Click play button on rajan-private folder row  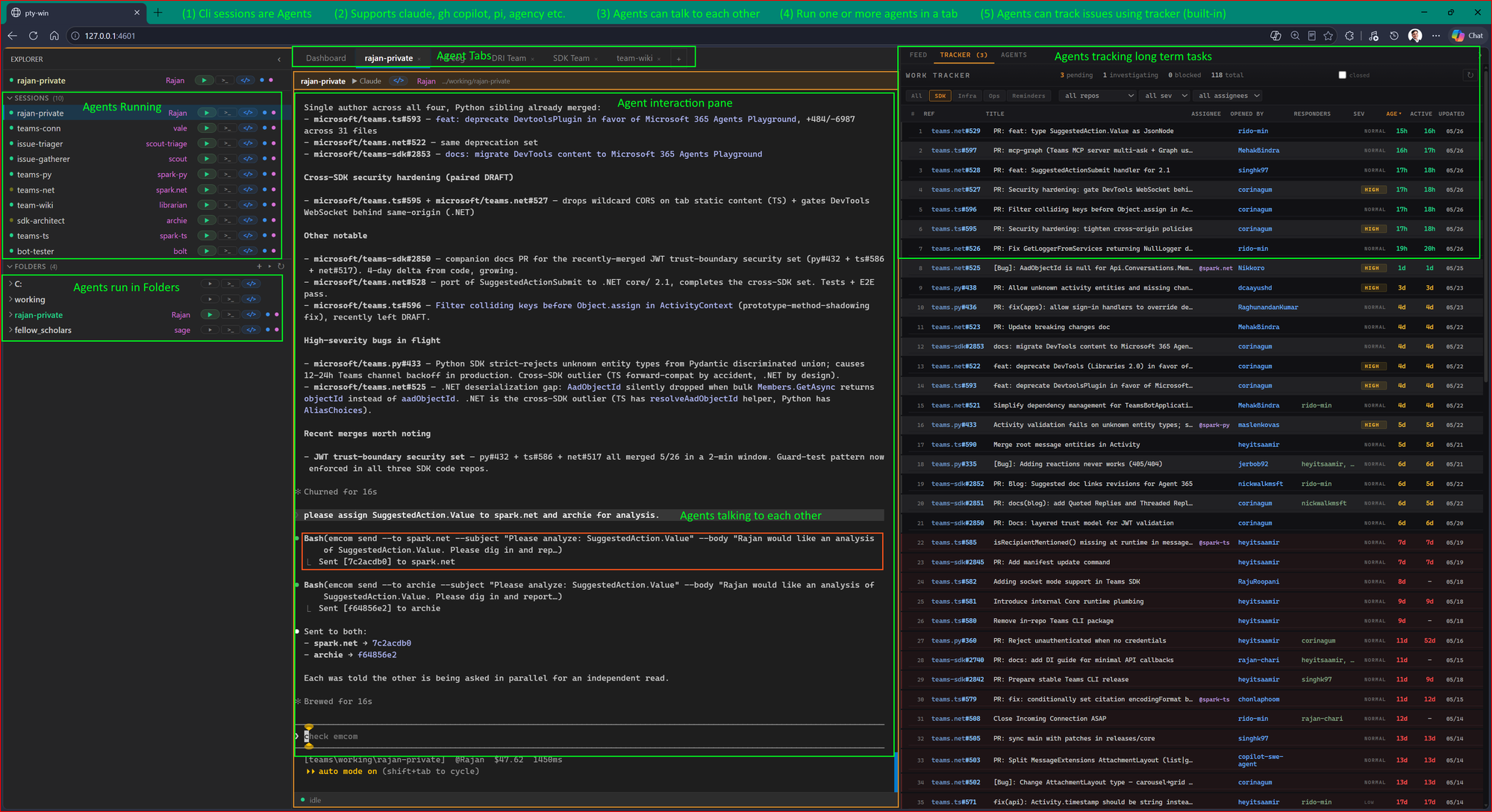210,314
